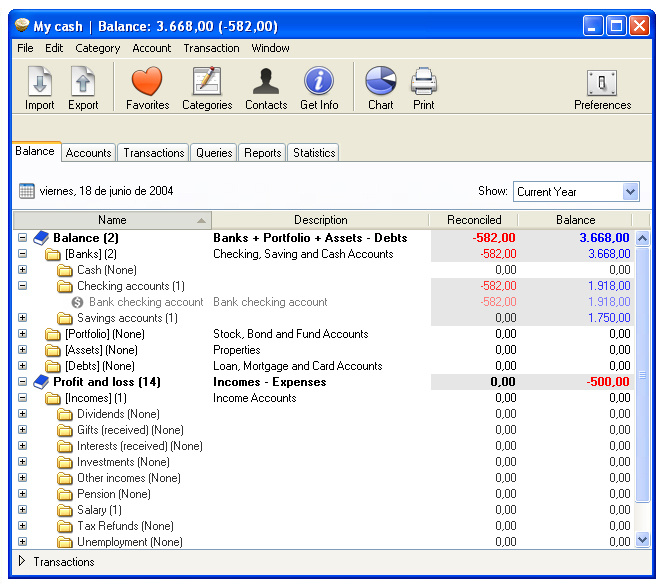Expand the Transactions panel disclosure triangle

(22, 562)
